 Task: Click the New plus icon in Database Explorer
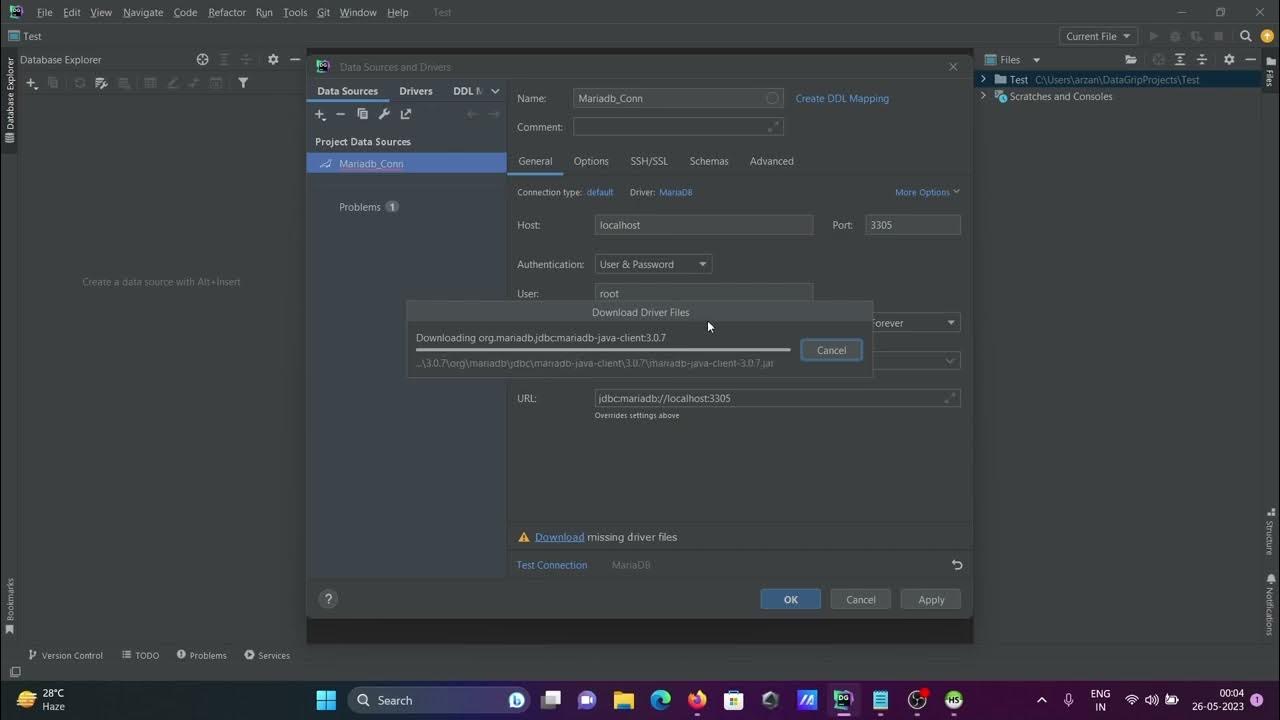coord(32,83)
